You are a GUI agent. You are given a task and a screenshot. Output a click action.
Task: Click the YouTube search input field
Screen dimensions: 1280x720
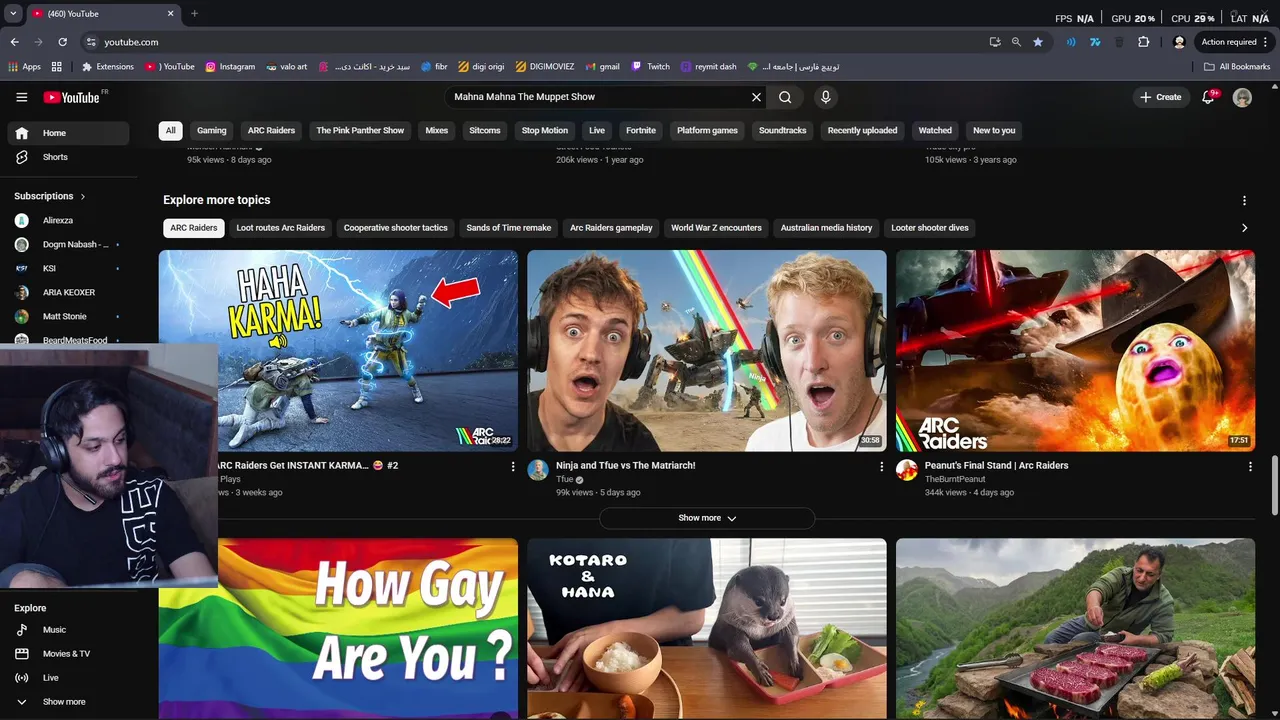pyautogui.click(x=597, y=97)
